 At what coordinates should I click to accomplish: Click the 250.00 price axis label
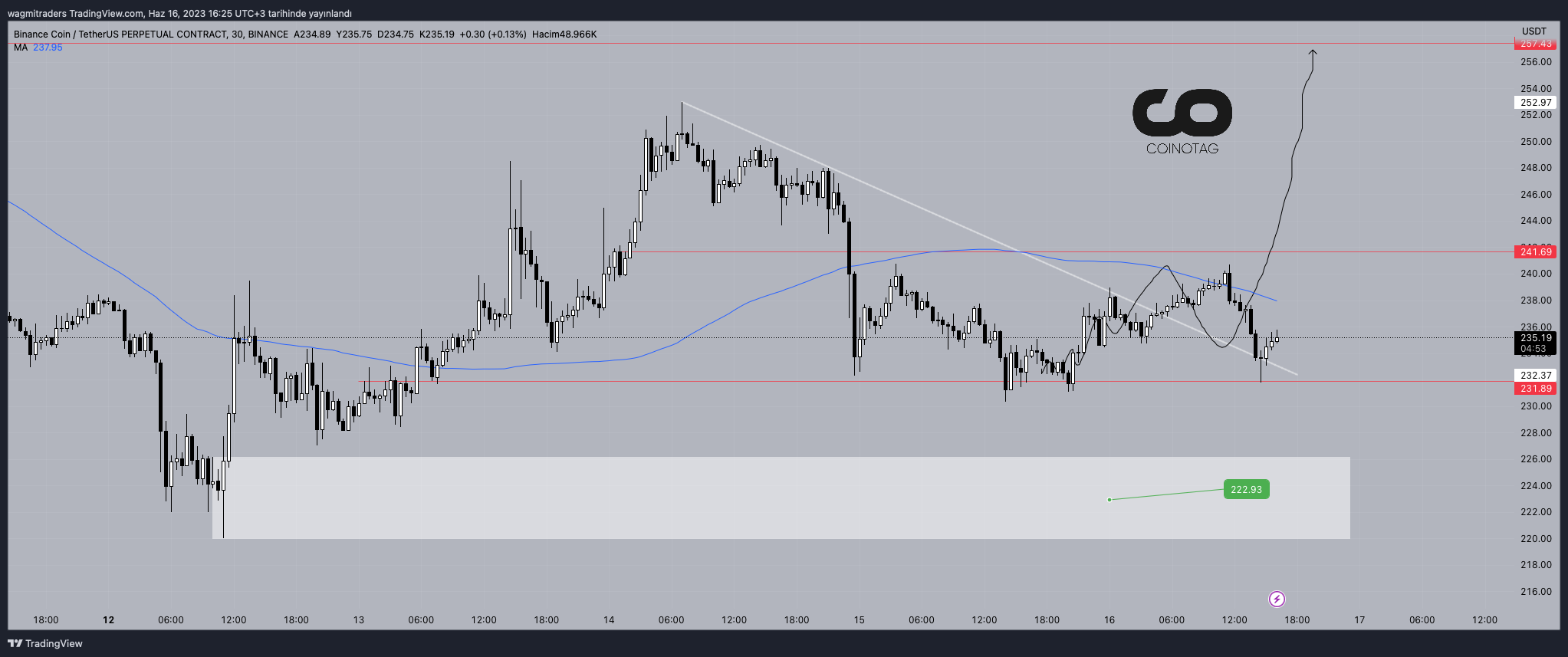tap(1536, 142)
